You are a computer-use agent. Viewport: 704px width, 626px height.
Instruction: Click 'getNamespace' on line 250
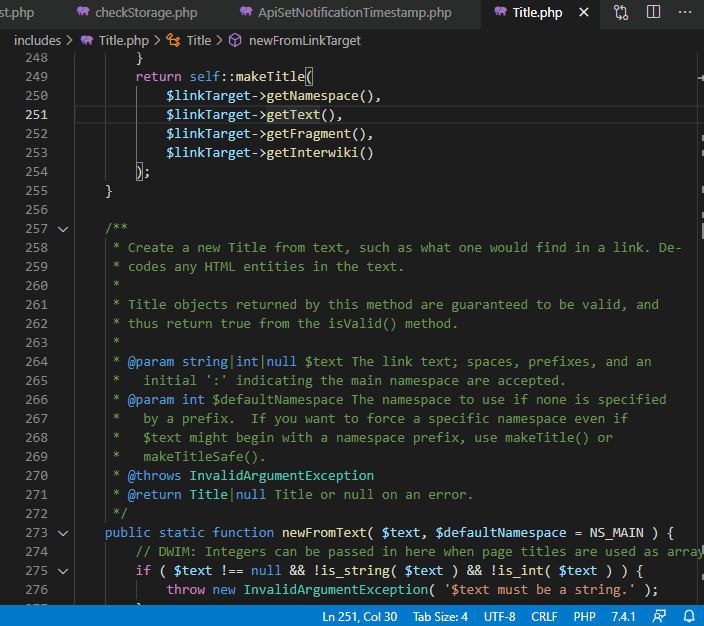312,96
